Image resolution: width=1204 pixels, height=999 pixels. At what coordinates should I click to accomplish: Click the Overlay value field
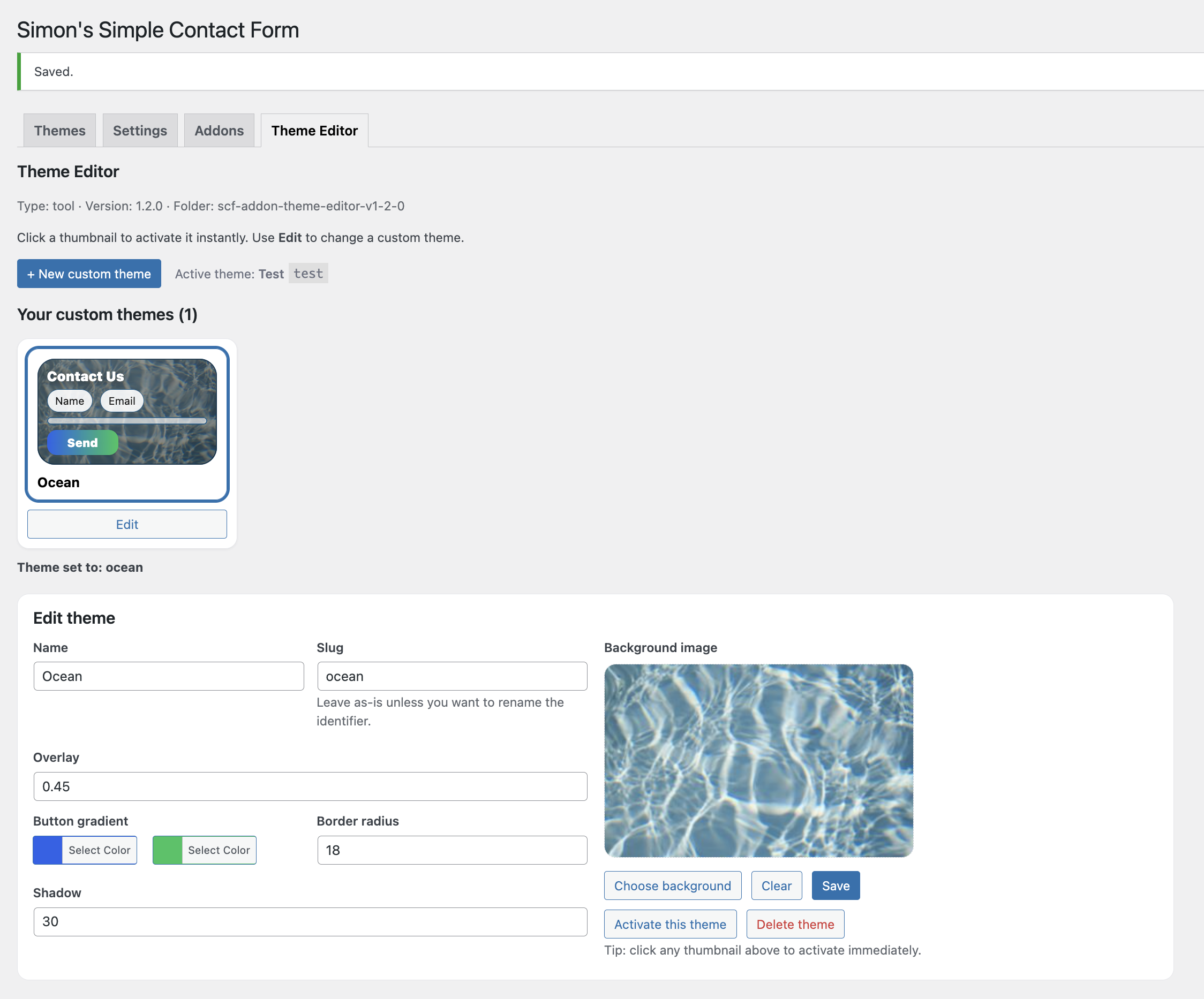tap(310, 786)
